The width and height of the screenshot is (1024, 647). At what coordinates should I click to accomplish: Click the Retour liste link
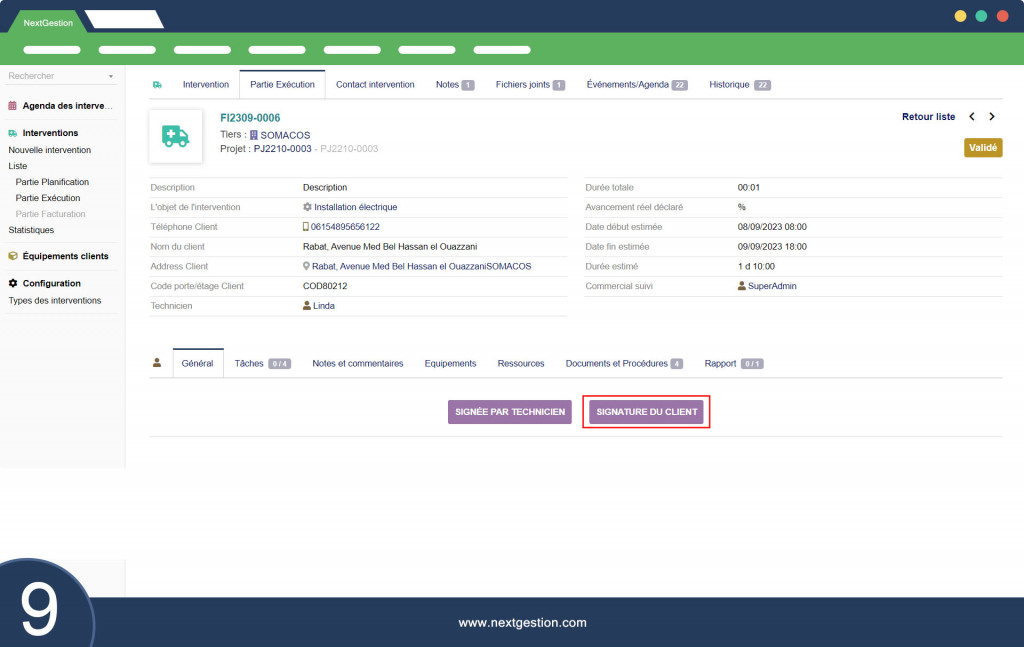point(928,117)
